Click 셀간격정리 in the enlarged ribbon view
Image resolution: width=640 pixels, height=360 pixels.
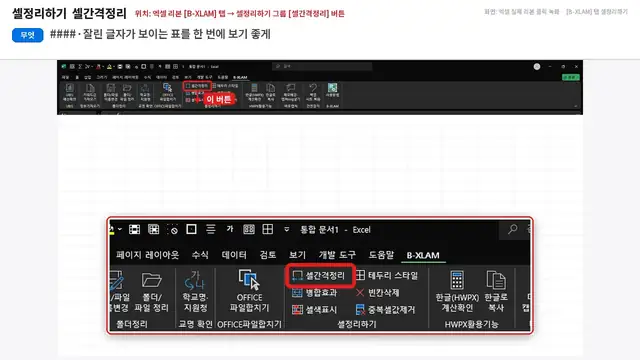[319, 276]
